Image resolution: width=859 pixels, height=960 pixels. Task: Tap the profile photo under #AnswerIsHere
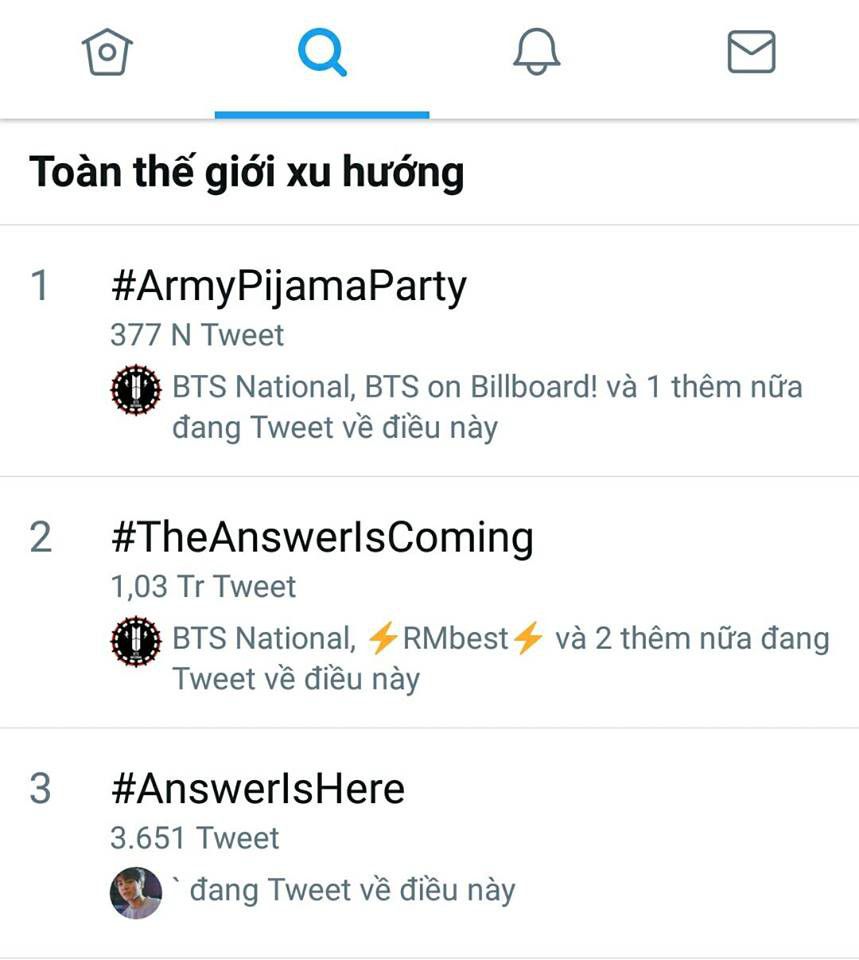(136, 893)
